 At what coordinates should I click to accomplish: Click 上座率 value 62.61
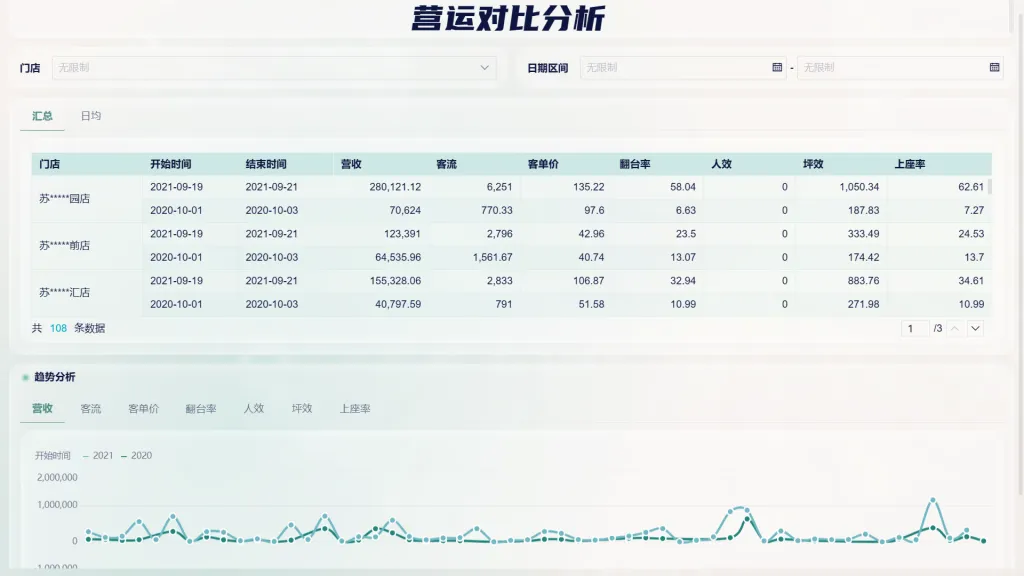[x=971, y=187]
